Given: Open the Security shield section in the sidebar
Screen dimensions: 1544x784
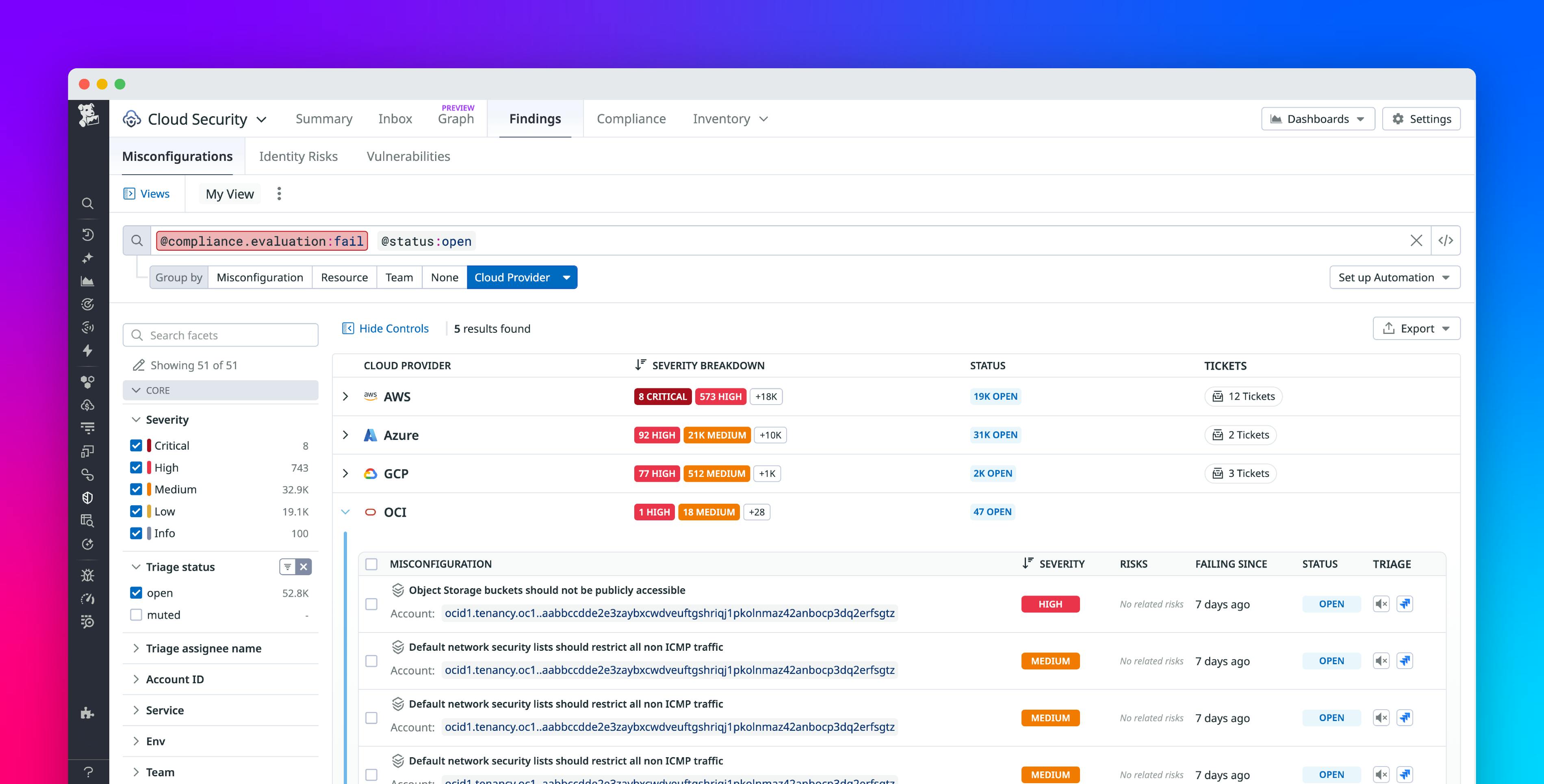Looking at the screenshot, I should [x=88, y=498].
